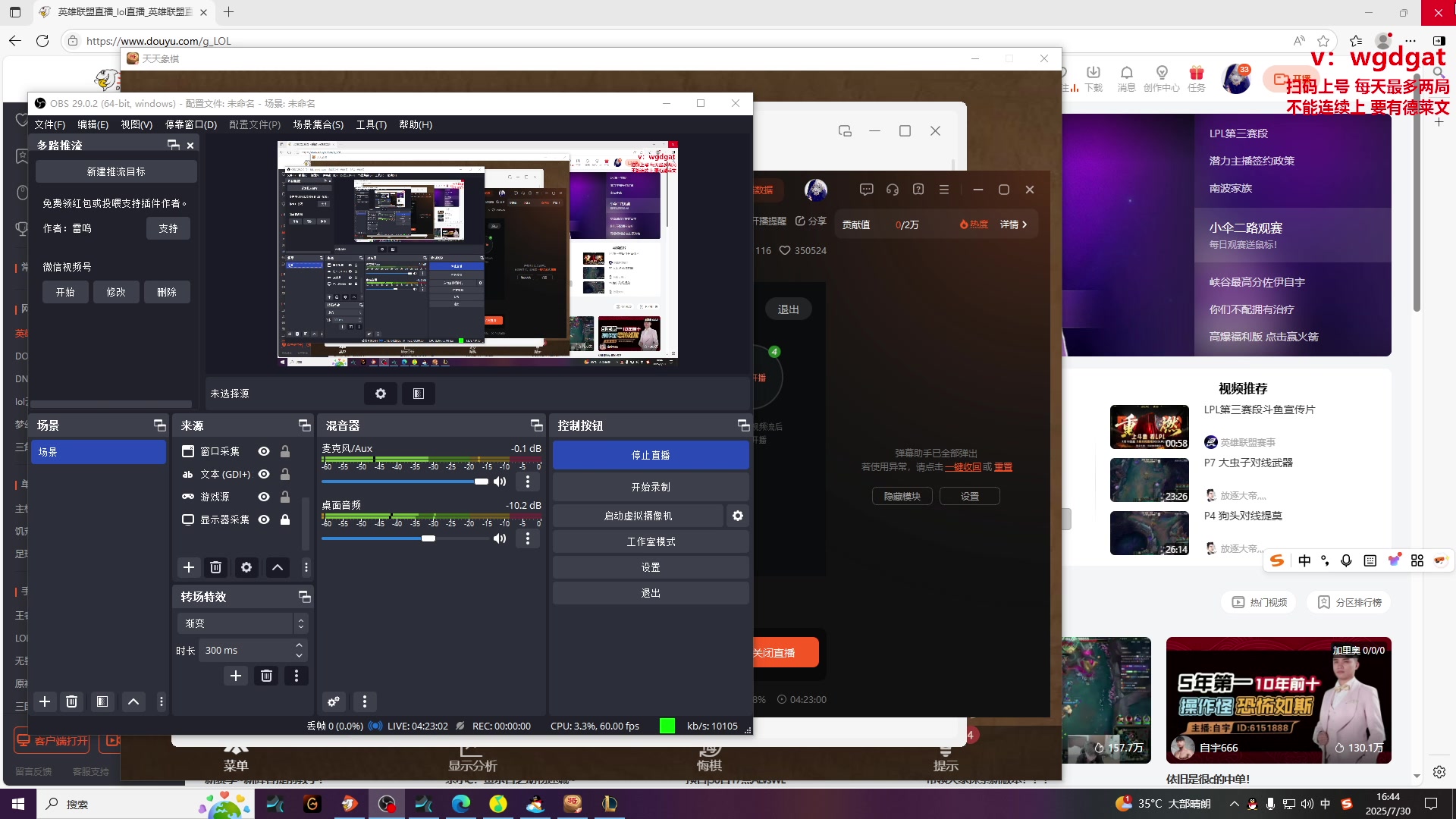Viewport: 1456px width, 819px height.
Task: Open properties gear next to 未选择源
Action: (x=381, y=394)
